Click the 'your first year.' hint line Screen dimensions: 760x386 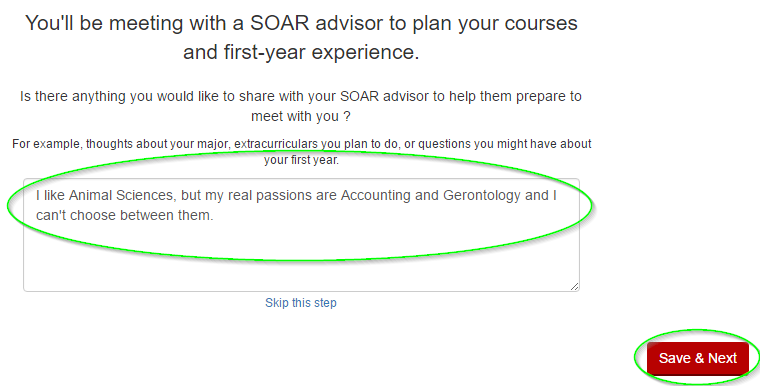[x=301, y=160]
